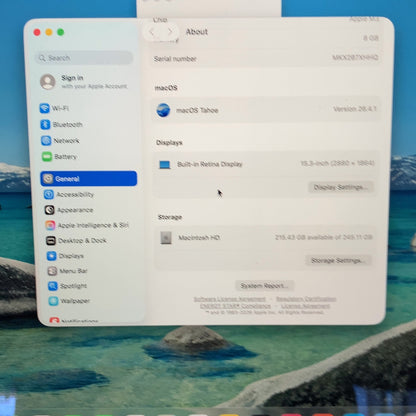Screen dimensions: 416x416
Task: Click the Search field in sidebar
Action: [x=84, y=58]
